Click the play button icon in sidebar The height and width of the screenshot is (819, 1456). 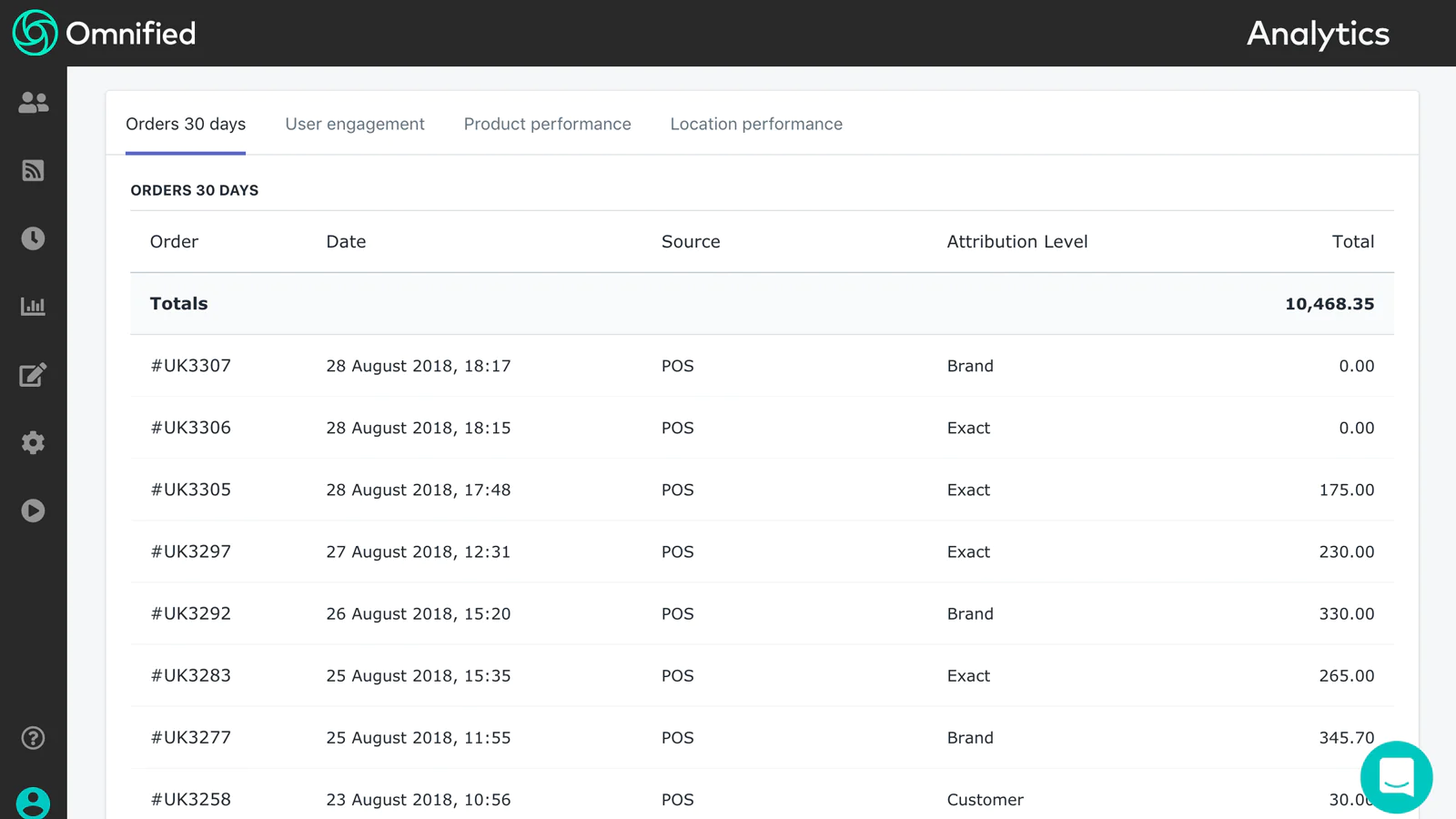click(x=33, y=511)
